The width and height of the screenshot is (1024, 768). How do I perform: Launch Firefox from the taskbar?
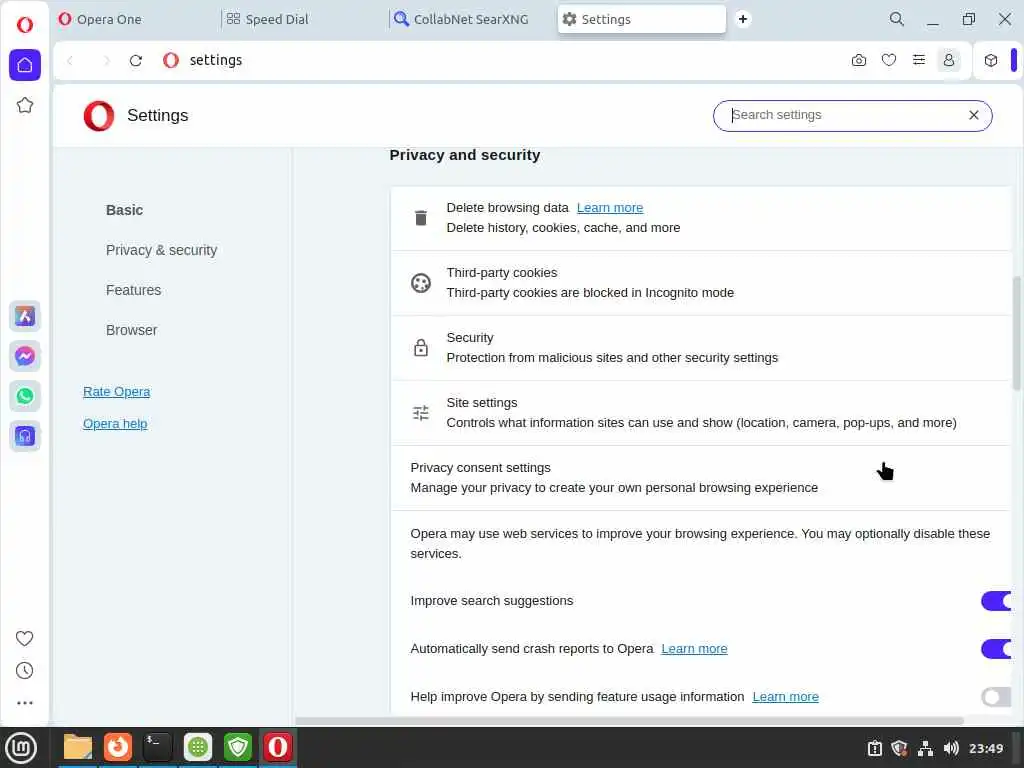point(118,747)
